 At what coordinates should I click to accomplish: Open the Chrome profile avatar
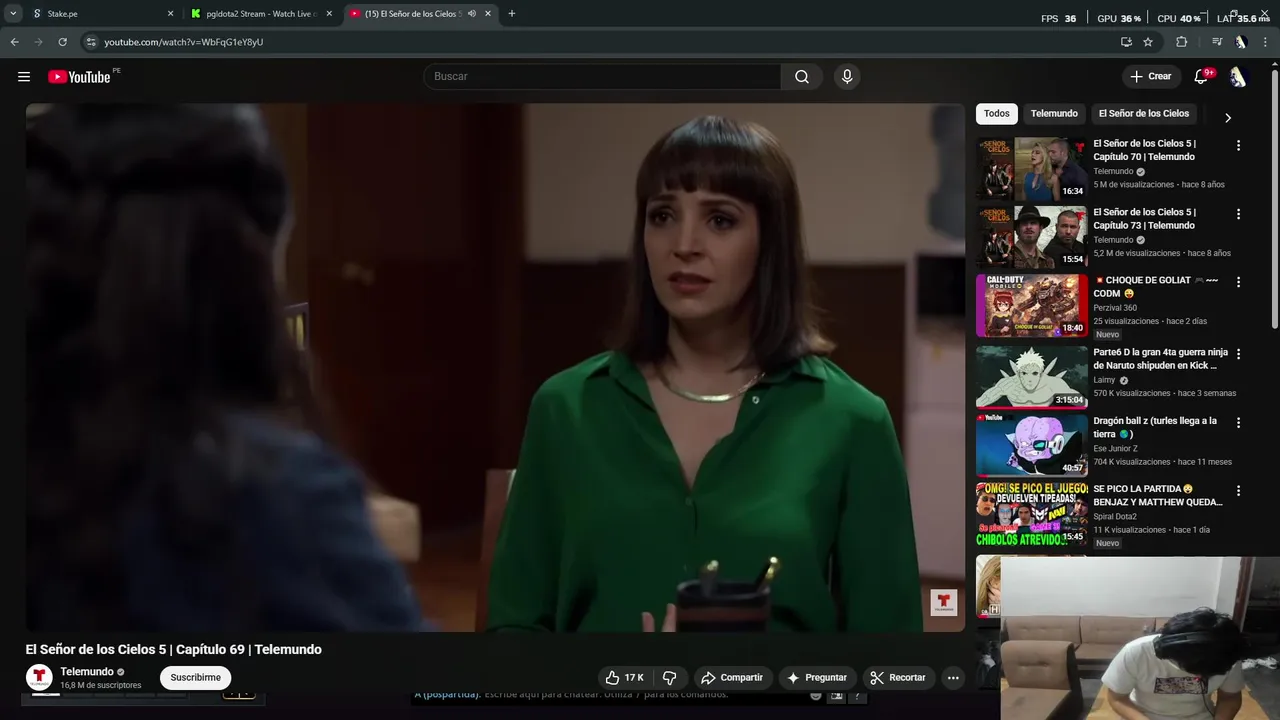click(1241, 42)
